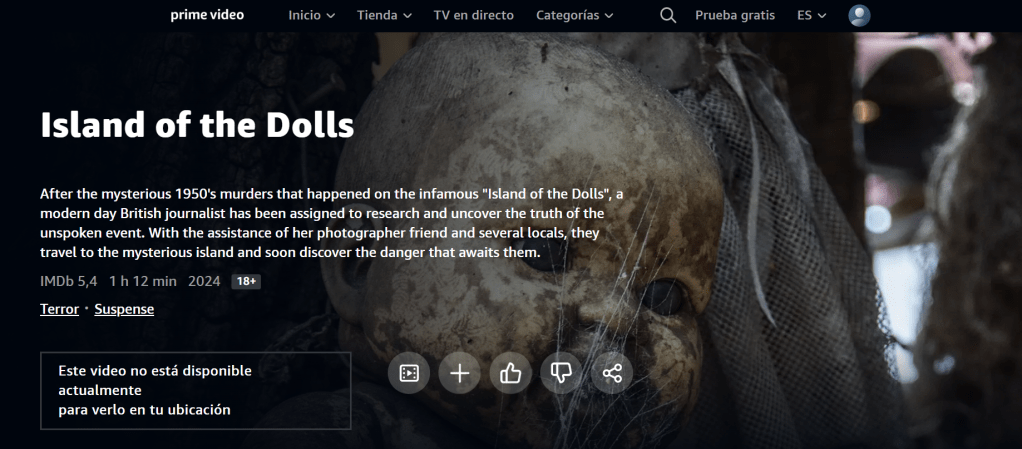Click the Prime Video logo
Image resolution: width=1022 pixels, height=449 pixels.
[x=207, y=15]
